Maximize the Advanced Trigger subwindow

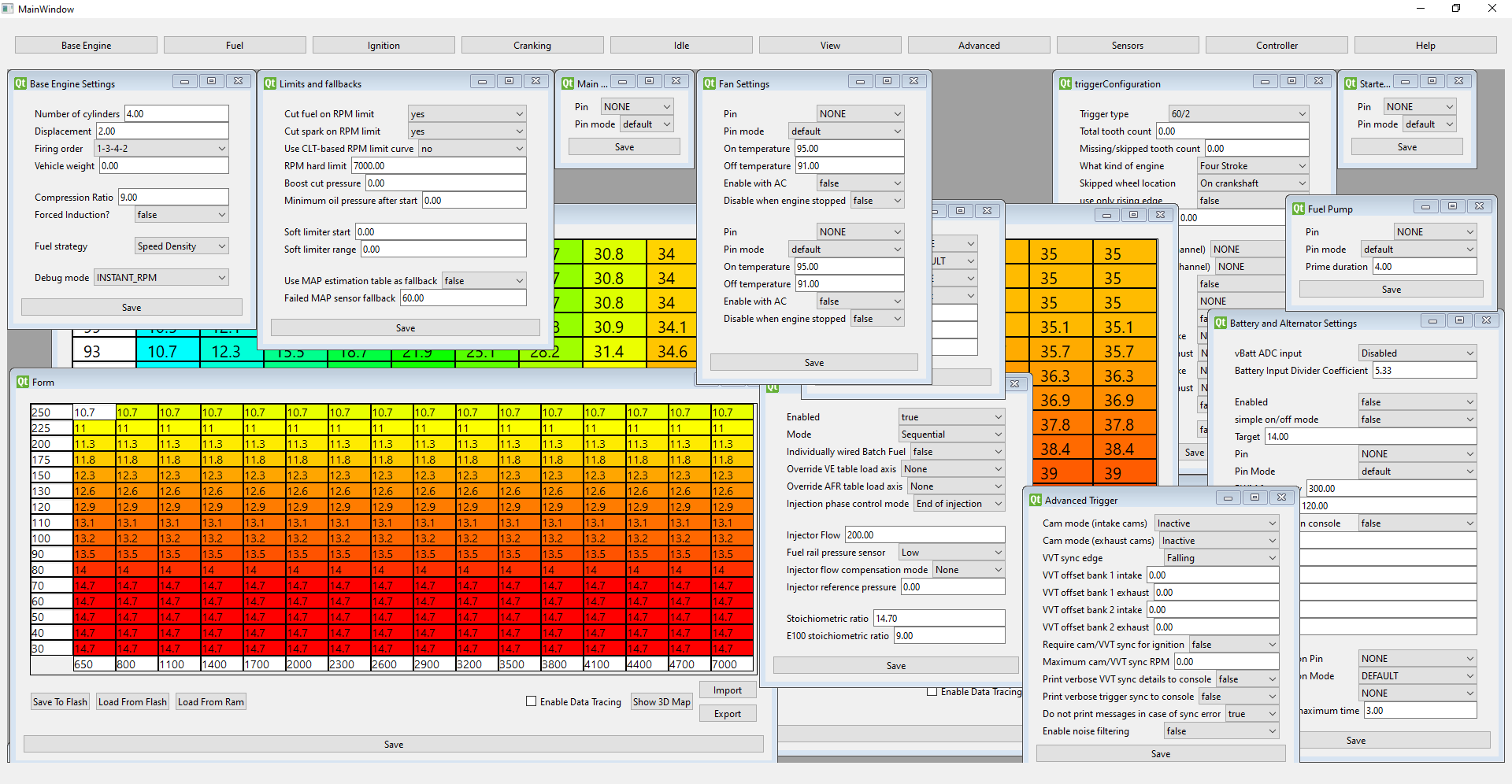tap(1254, 497)
